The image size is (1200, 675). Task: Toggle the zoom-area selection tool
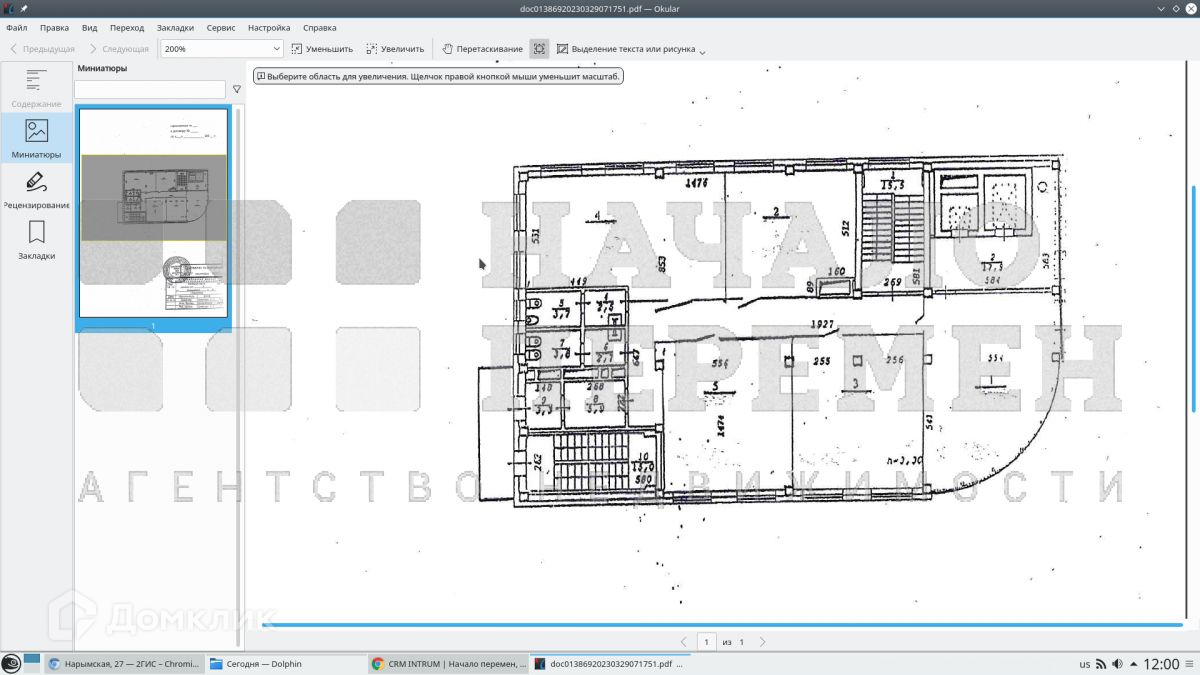(539, 48)
